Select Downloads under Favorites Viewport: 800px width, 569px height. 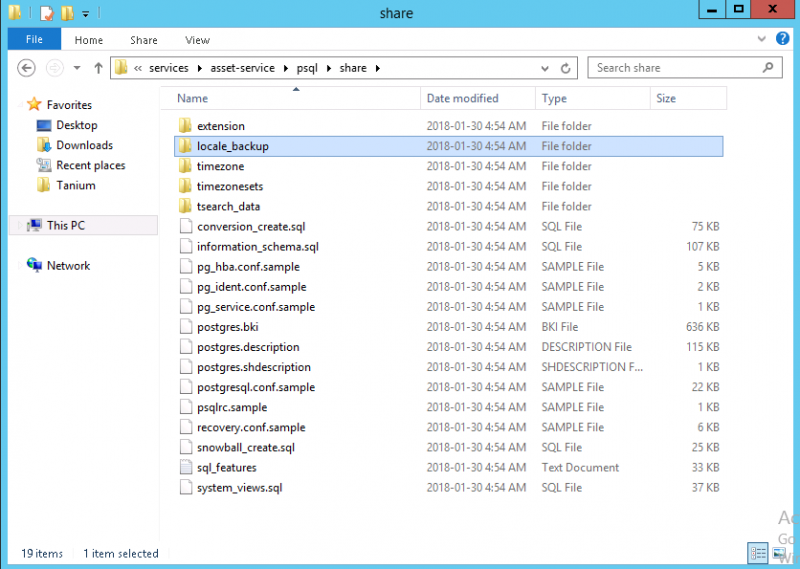pos(84,145)
